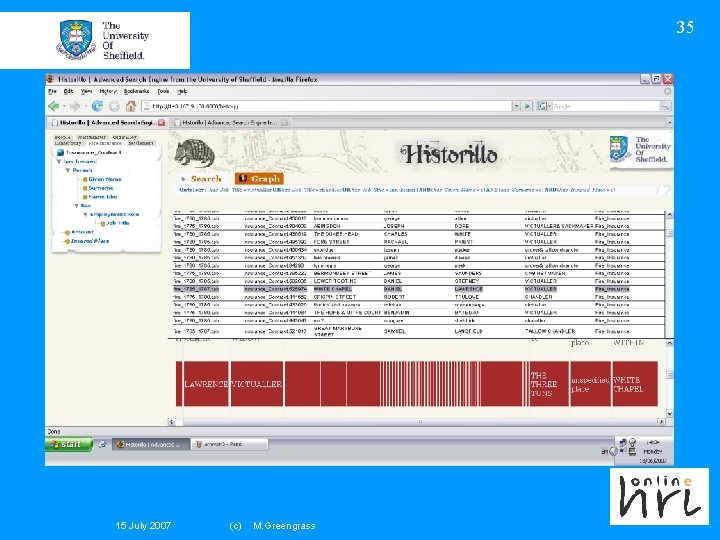Open the File menu
The image size is (720, 540).
pyautogui.click(x=52, y=91)
